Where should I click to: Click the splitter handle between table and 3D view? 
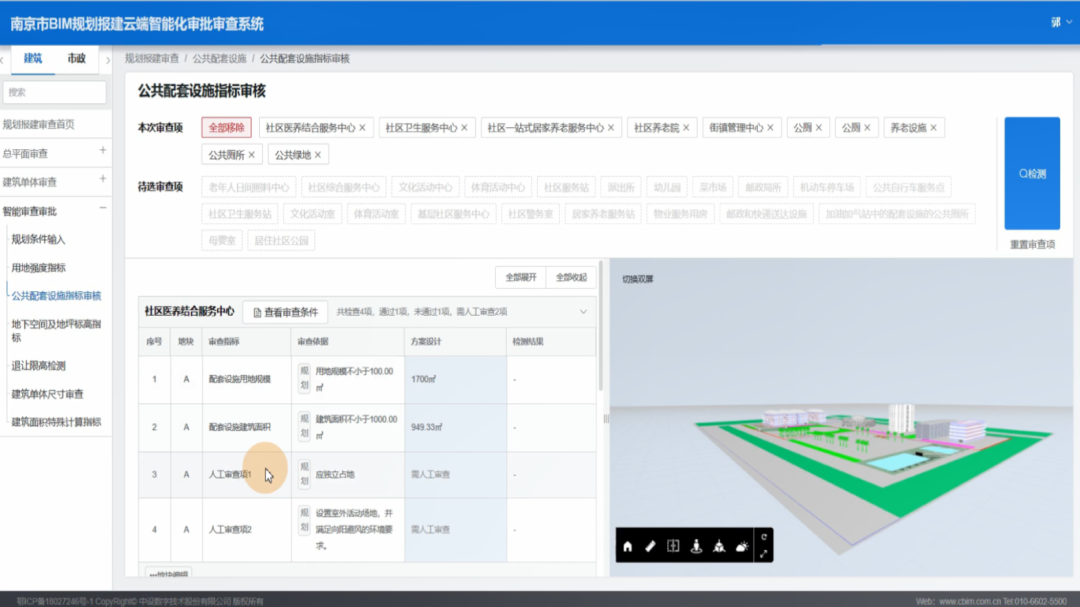(x=606, y=418)
